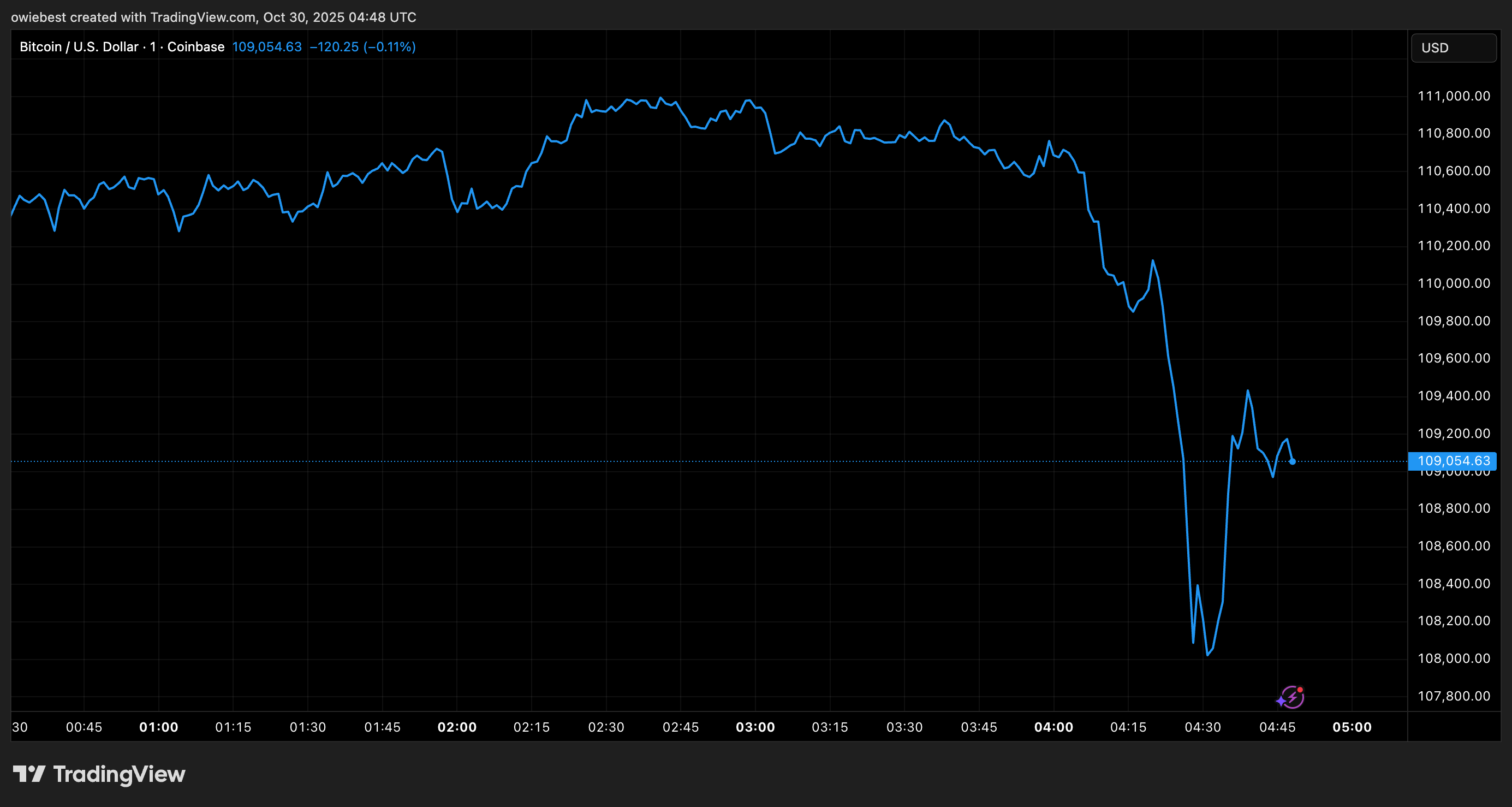Click the price value 109,054.63 in the legend

(x=267, y=46)
